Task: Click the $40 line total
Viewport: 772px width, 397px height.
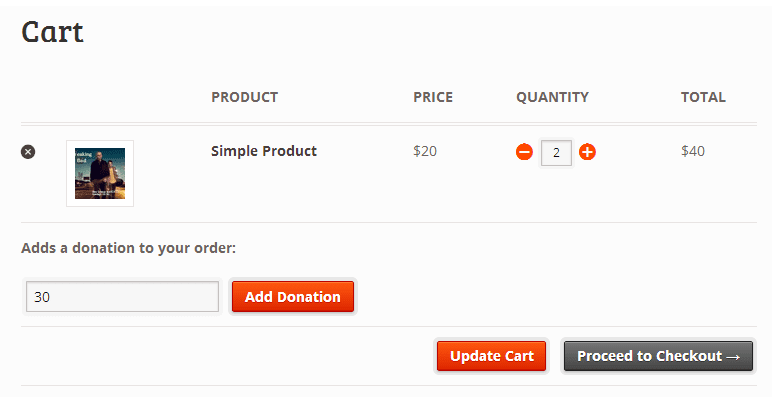Action: point(693,151)
